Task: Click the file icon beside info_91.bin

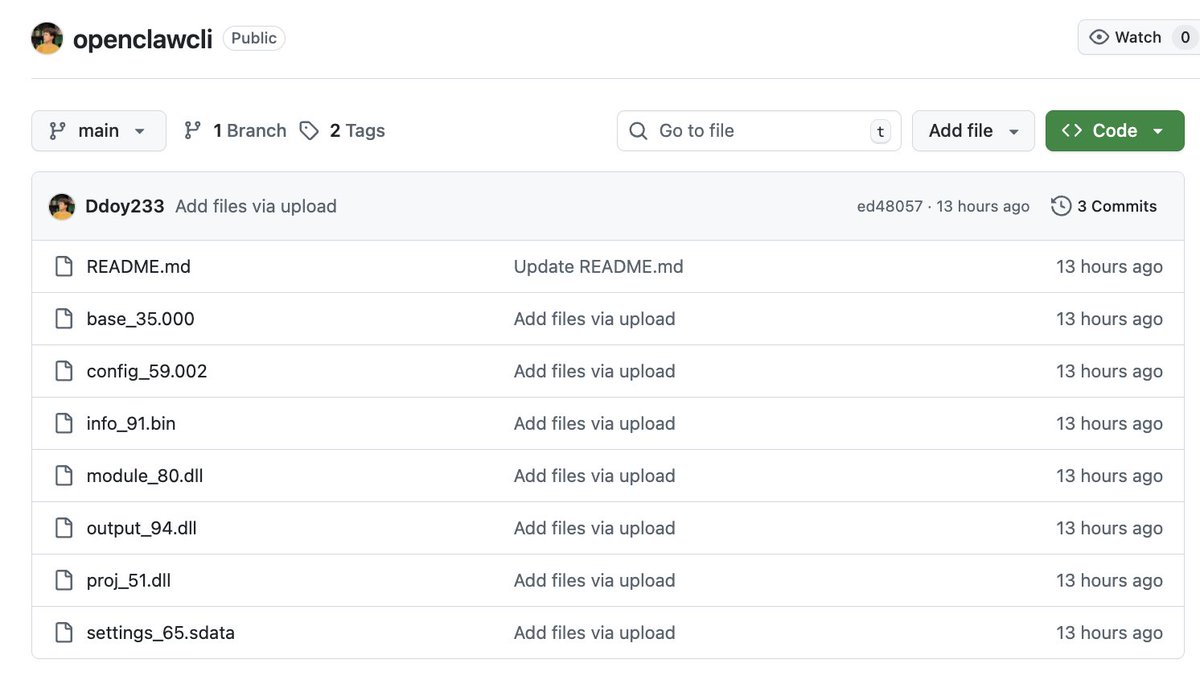Action: [64, 424]
